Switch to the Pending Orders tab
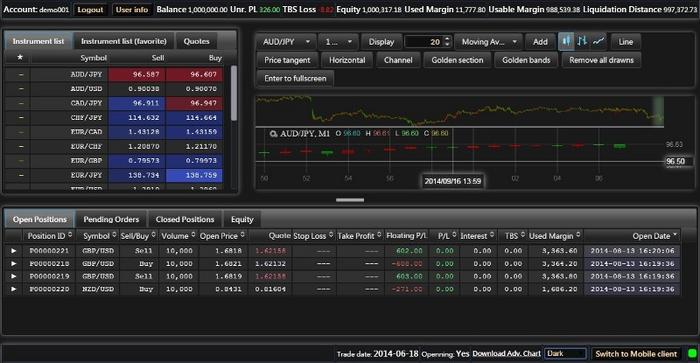 point(111,219)
